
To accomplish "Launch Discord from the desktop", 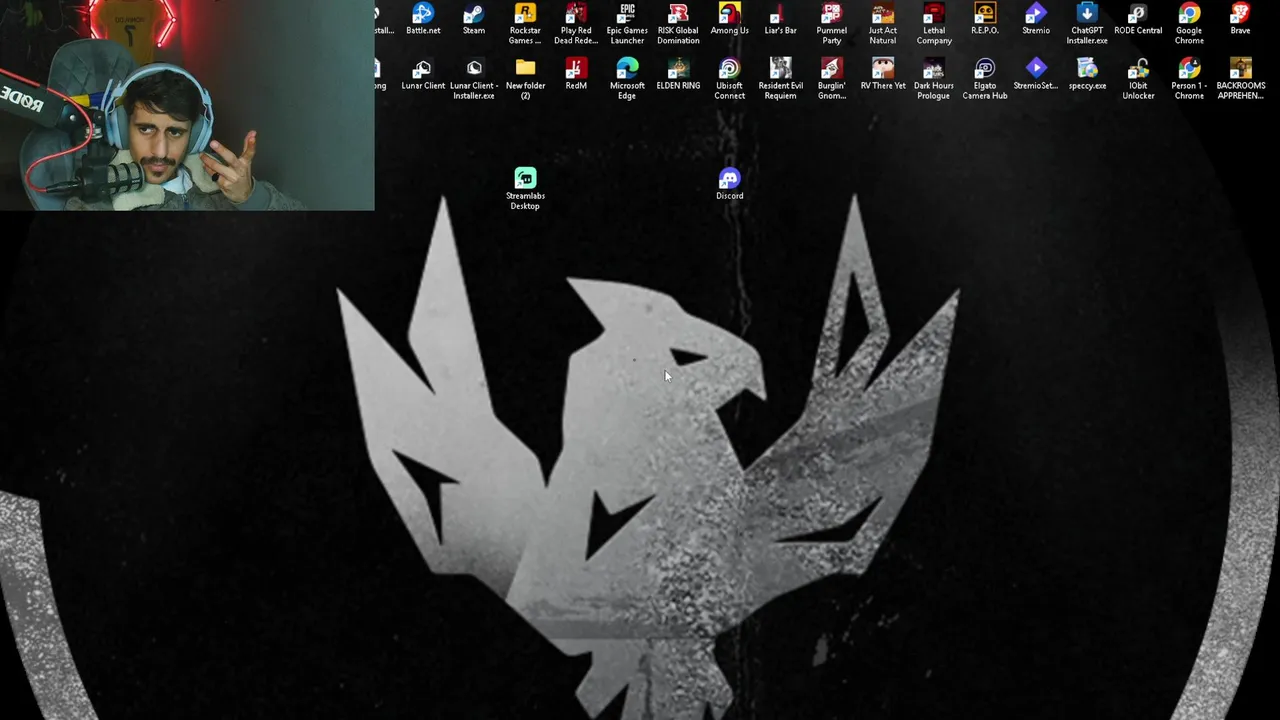I will 730,183.
